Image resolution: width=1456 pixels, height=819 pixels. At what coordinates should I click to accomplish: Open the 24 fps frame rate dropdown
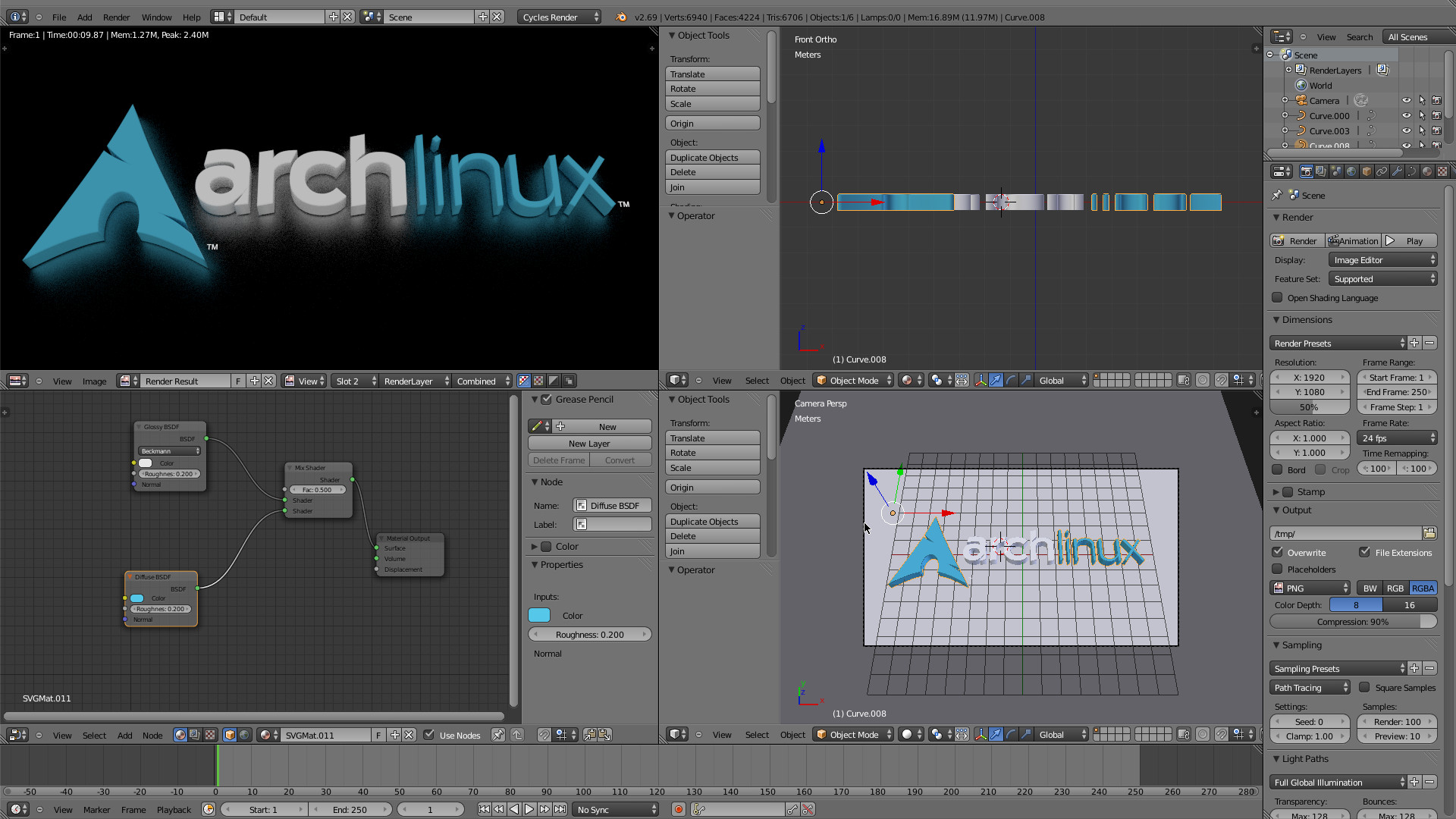click(1397, 438)
